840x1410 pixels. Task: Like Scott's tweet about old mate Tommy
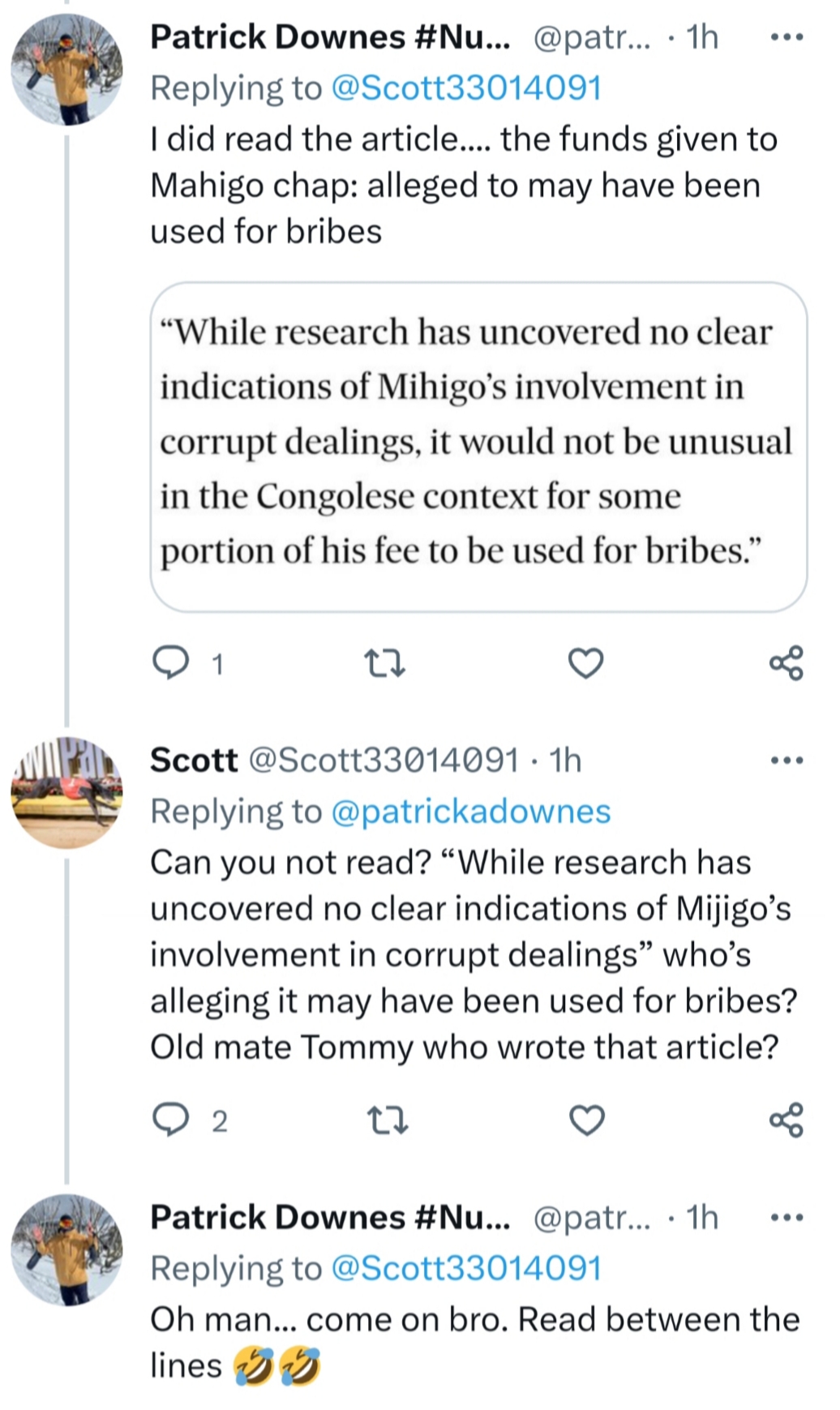coord(587,1121)
